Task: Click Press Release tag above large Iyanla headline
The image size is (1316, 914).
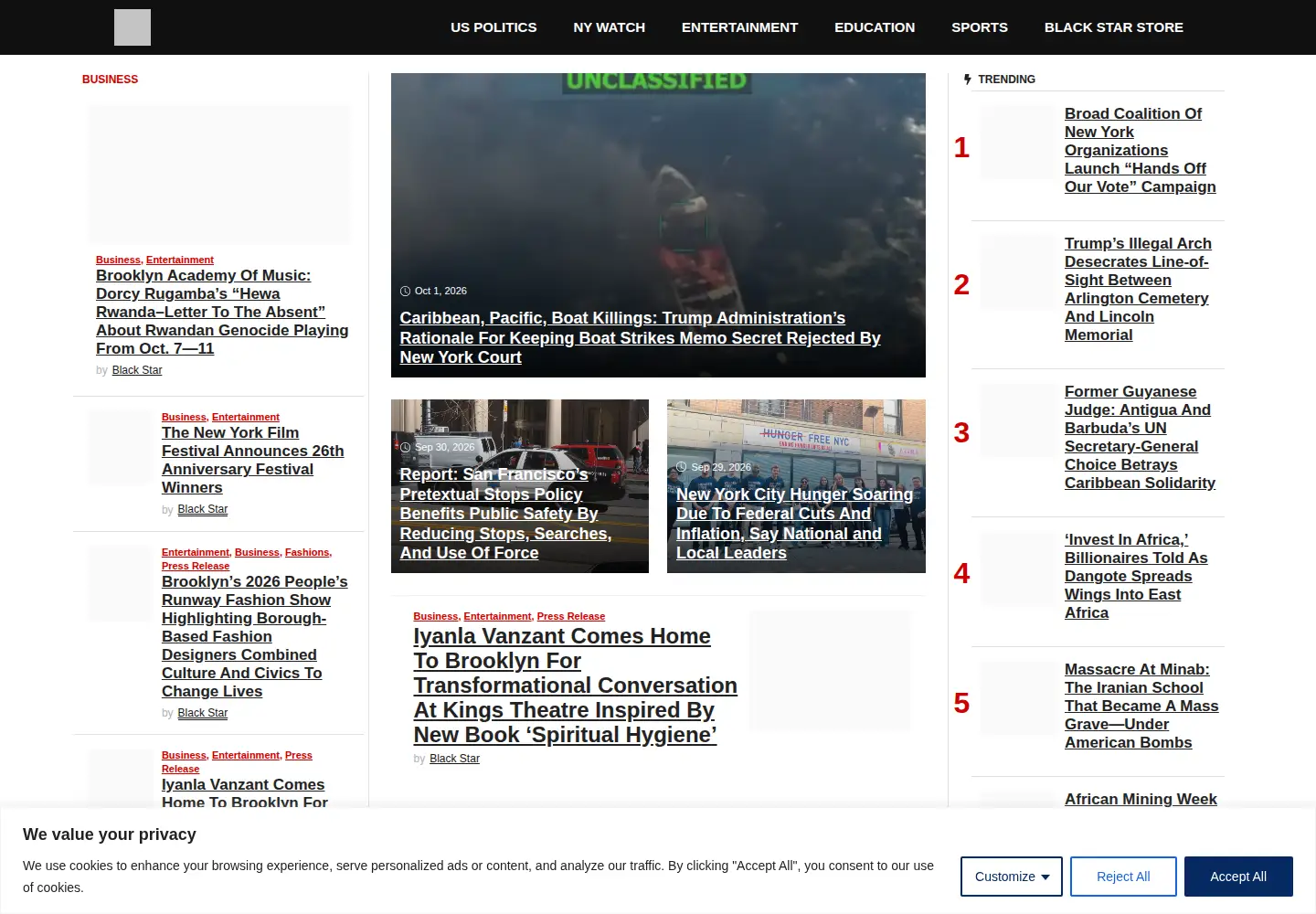Action: tap(571, 616)
